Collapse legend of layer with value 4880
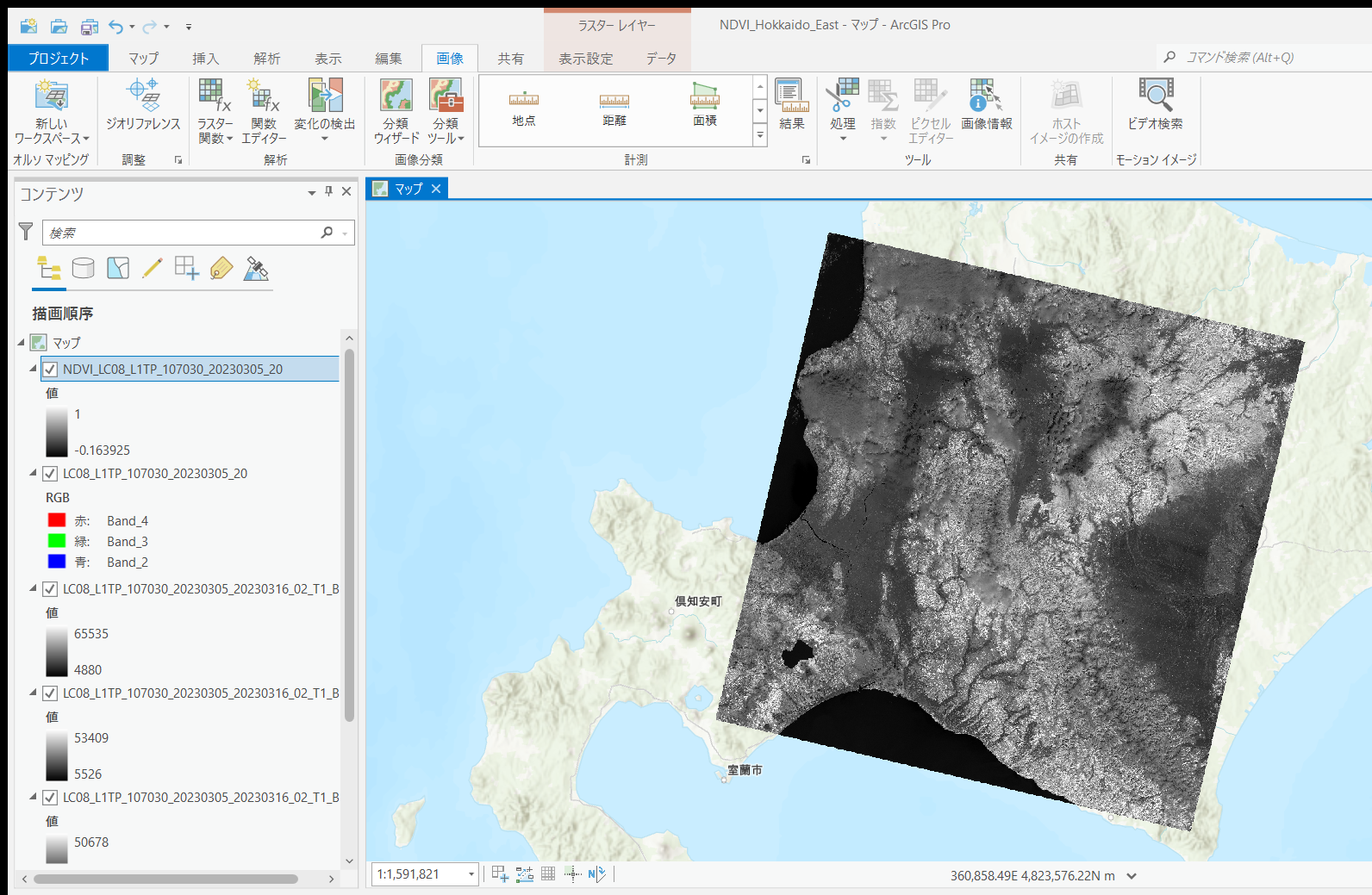The height and width of the screenshot is (895, 1372). (x=33, y=588)
